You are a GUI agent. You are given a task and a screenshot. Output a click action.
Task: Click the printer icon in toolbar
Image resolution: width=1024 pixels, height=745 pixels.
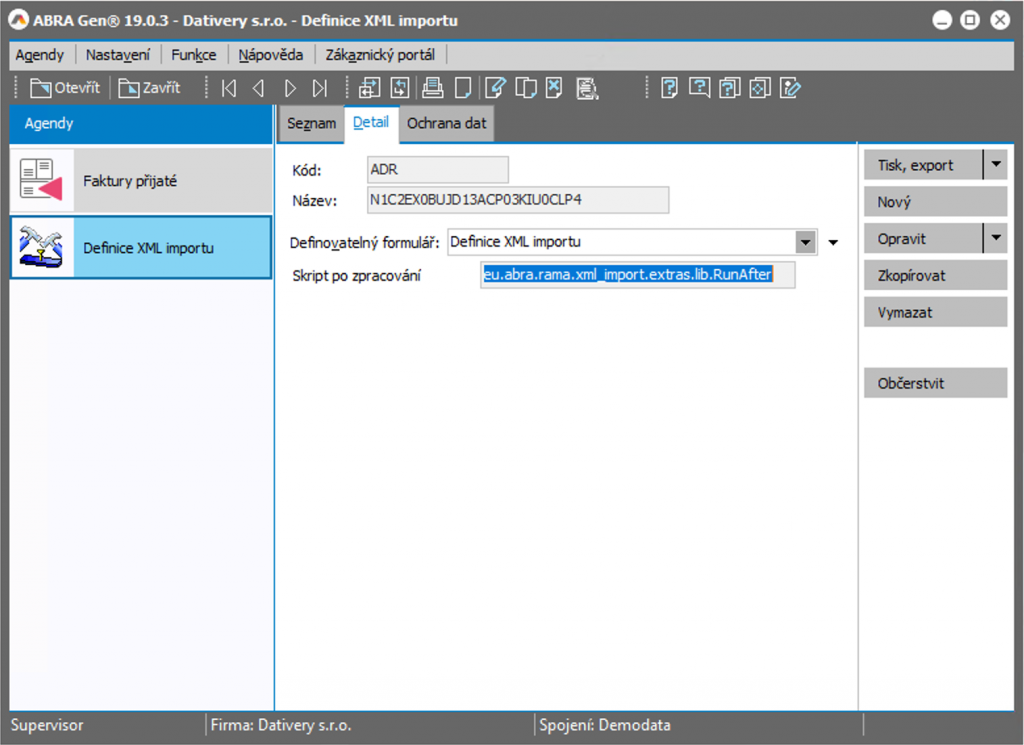coord(432,87)
